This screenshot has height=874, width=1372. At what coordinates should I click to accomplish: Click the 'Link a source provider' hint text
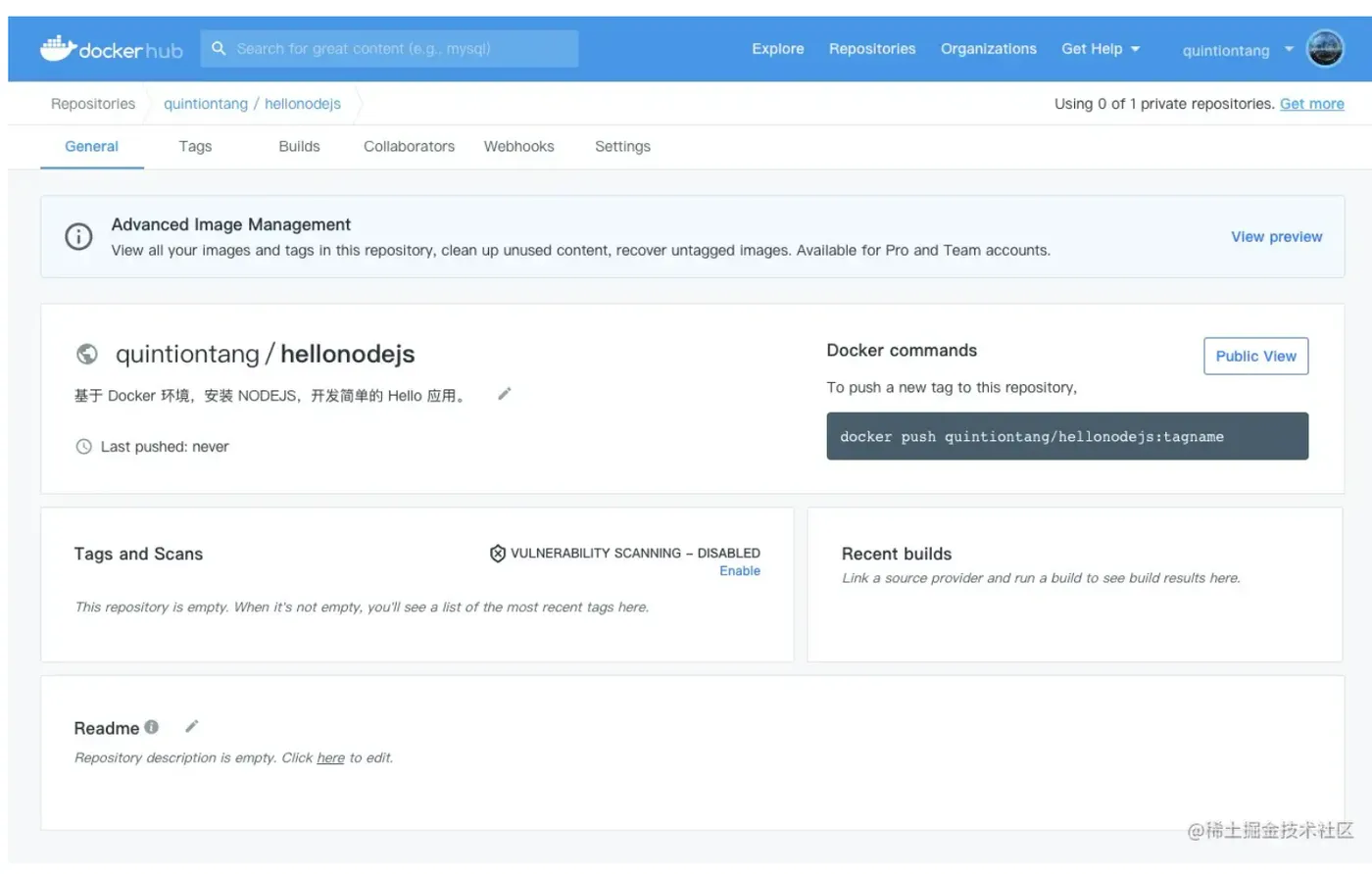click(1041, 578)
